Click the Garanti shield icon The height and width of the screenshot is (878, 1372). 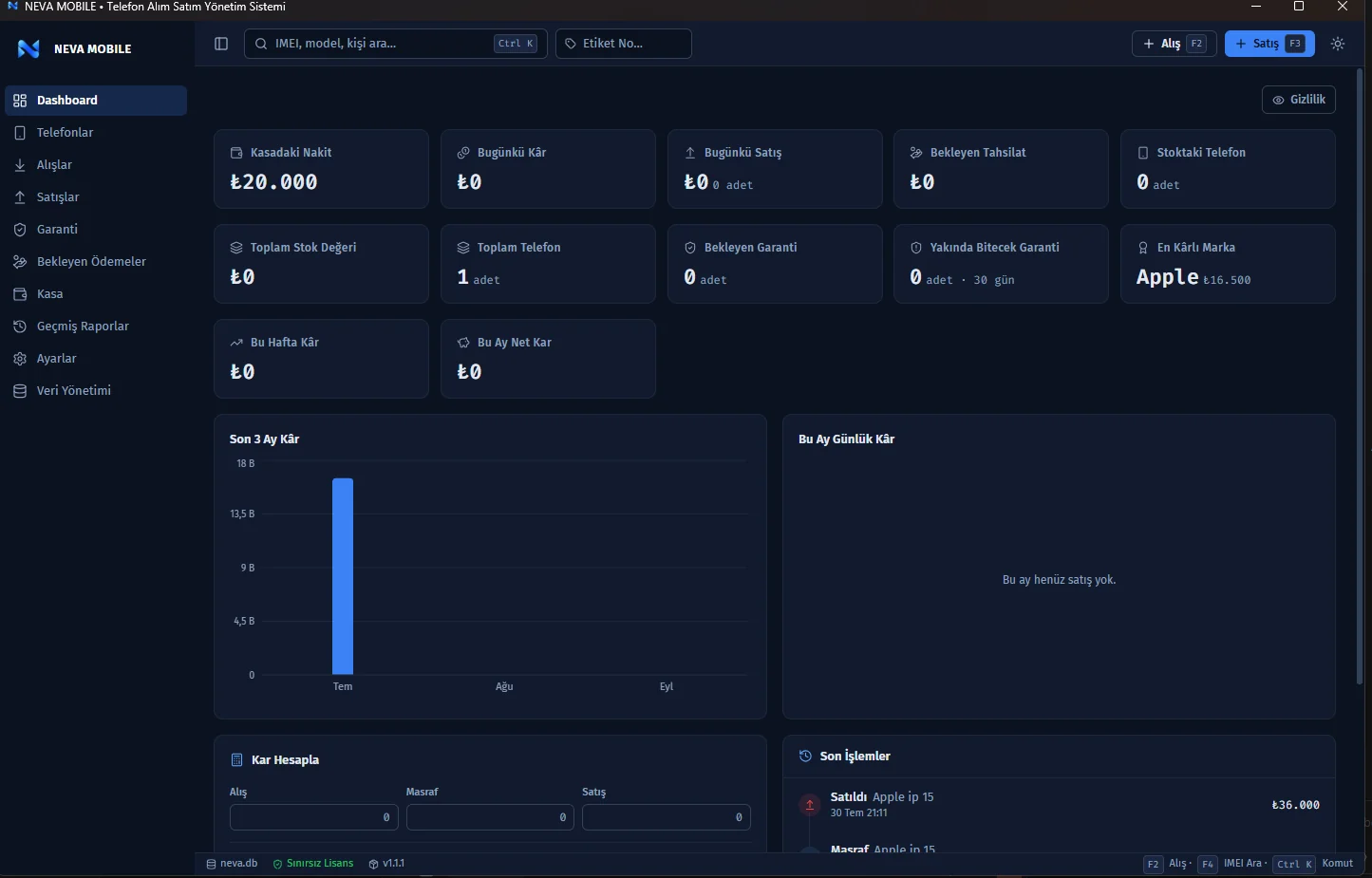point(20,230)
